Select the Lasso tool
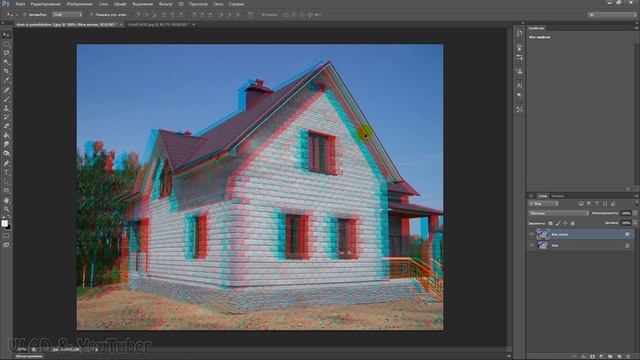Screen dimensions: 640x360 (6, 53)
